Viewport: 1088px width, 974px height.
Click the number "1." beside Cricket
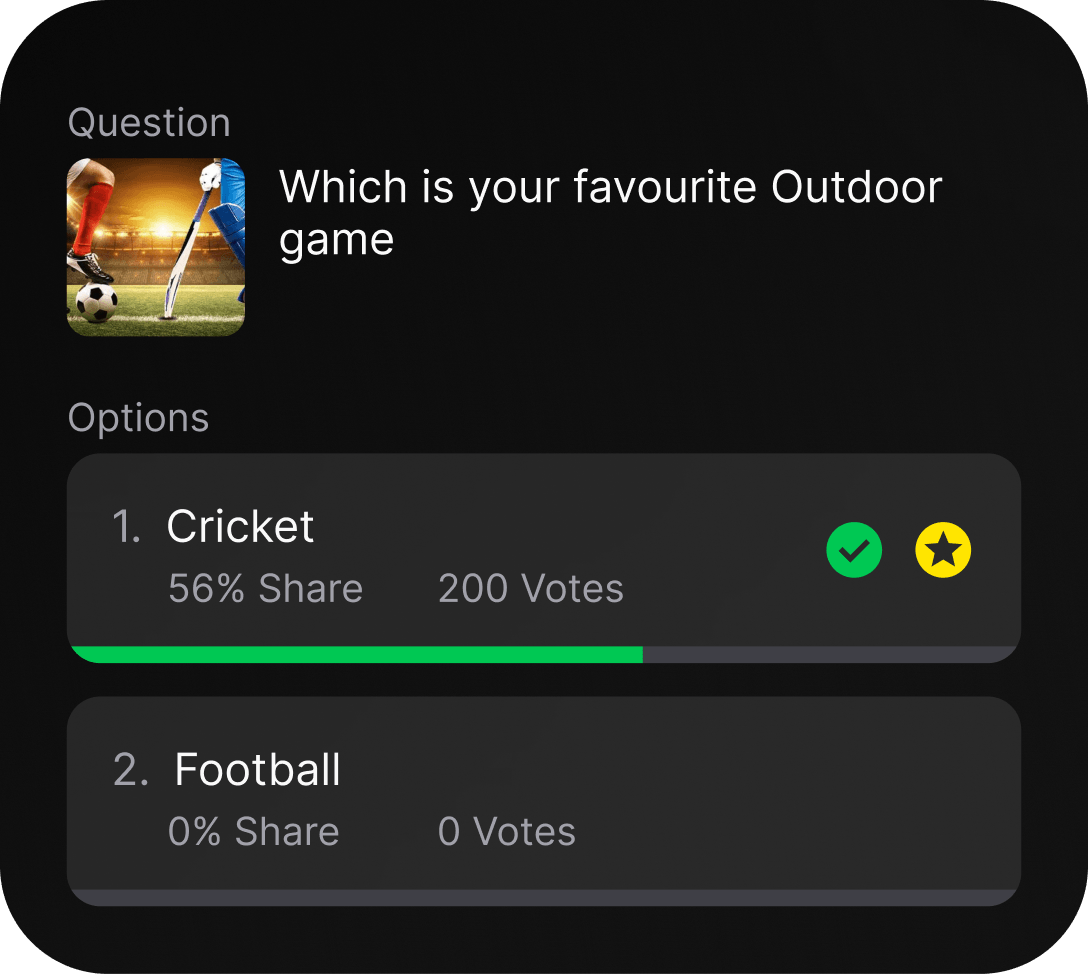click(127, 527)
